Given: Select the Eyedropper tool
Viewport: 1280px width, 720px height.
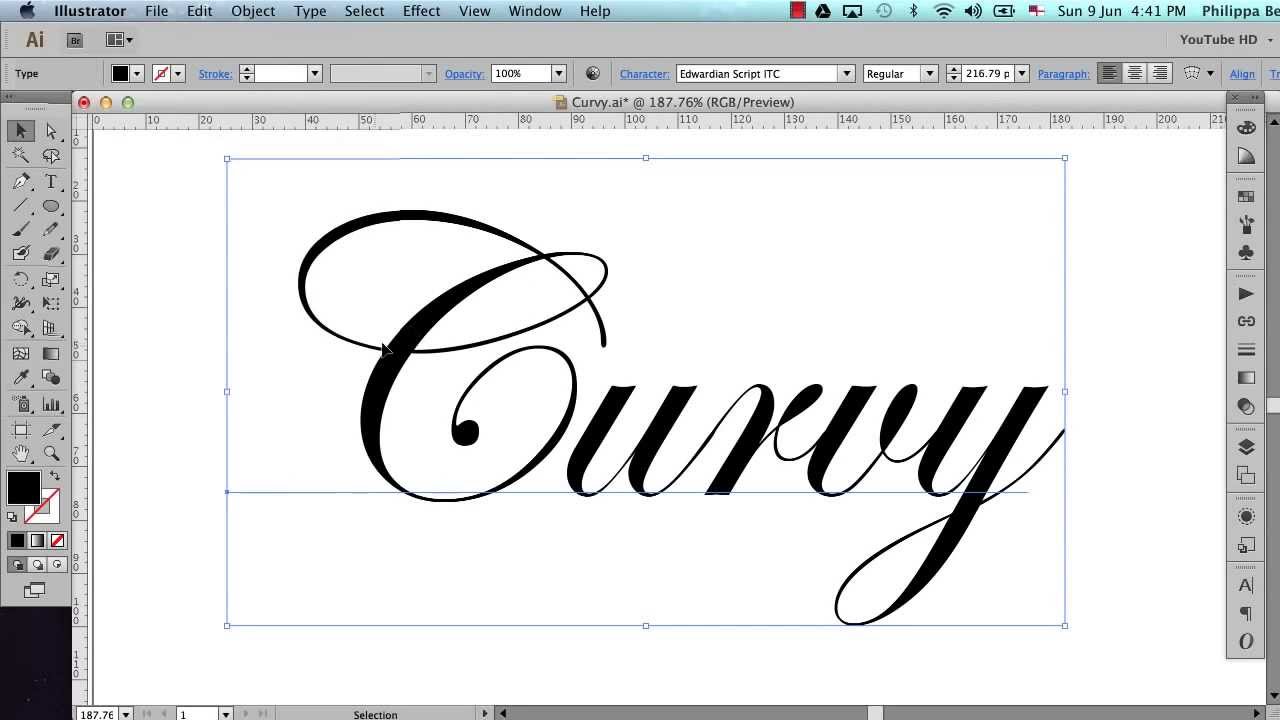Looking at the screenshot, I should tap(20, 378).
